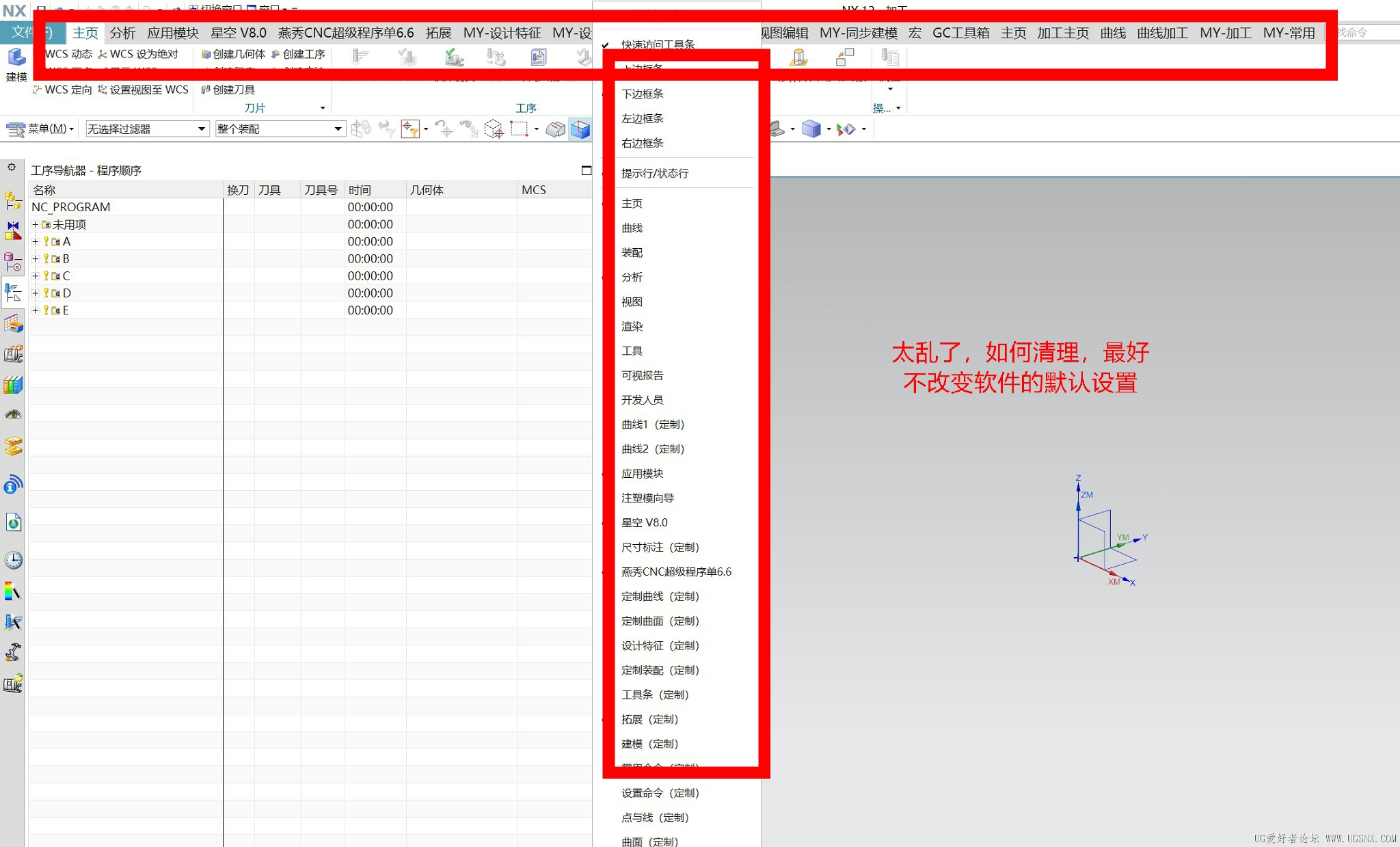Viewport: 1400px width, 847px height.
Task: Switch to the 曲线加工 ribbon tab
Action: point(1163,33)
